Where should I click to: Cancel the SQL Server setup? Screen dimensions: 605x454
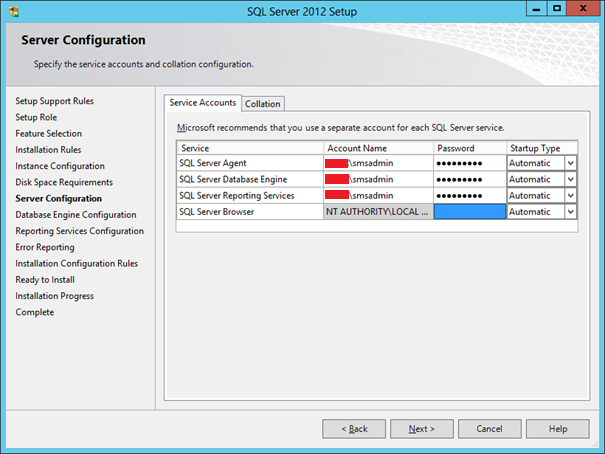(489, 429)
